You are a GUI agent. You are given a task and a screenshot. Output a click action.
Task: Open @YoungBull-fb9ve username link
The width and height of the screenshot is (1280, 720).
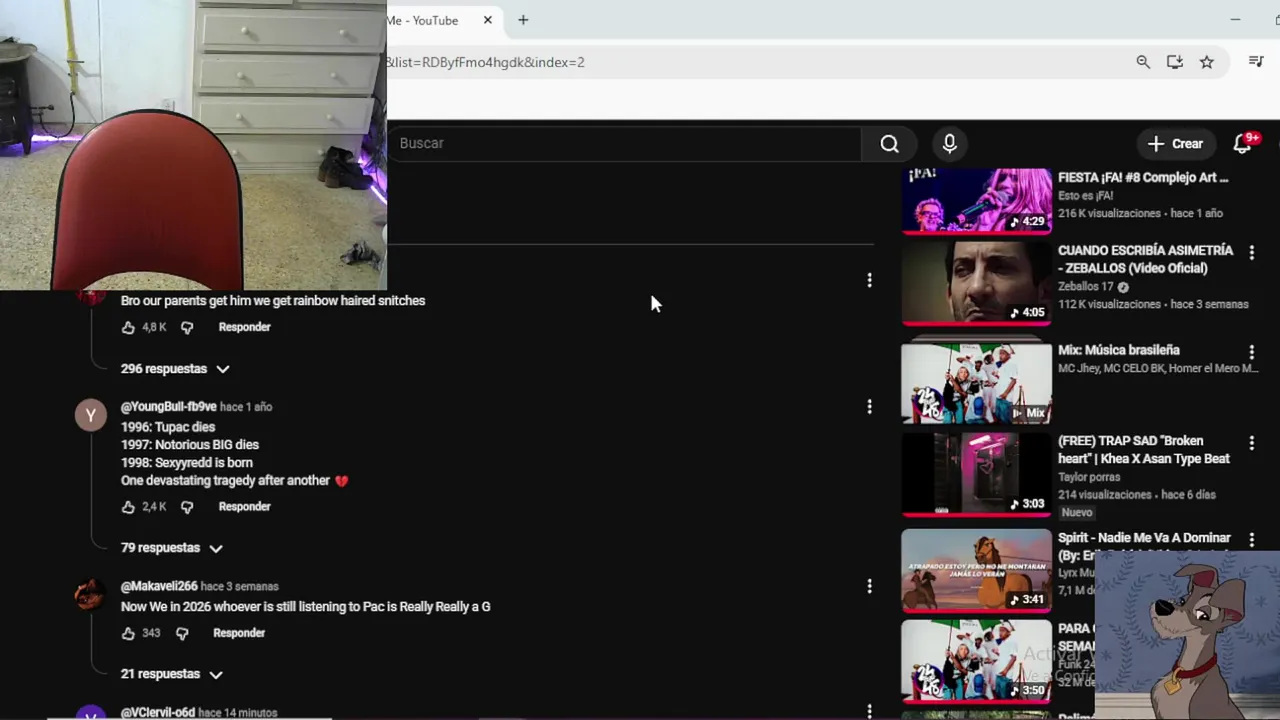pyautogui.click(x=168, y=407)
